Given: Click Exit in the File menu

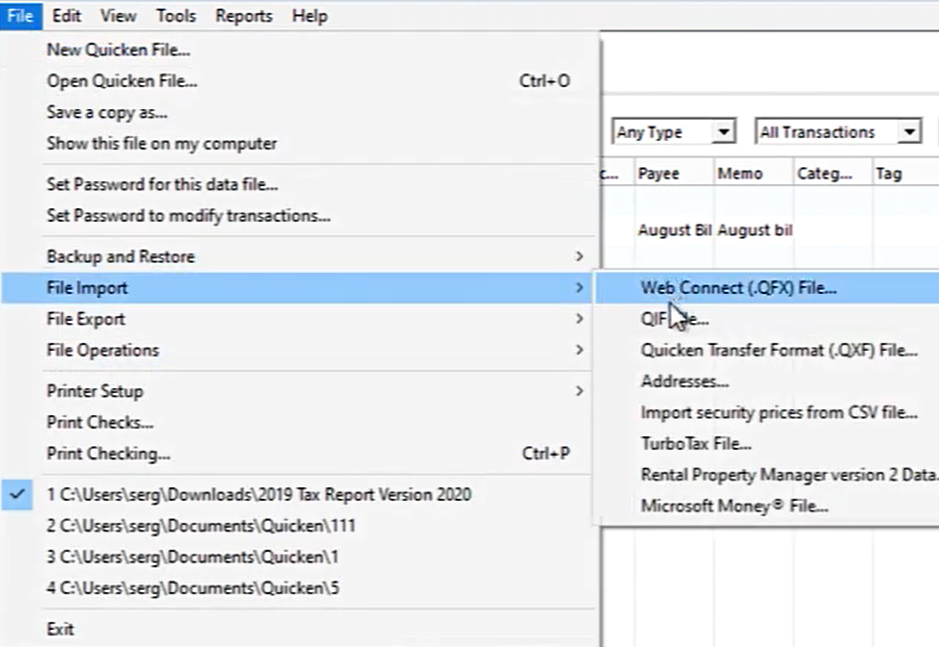Looking at the screenshot, I should click(x=298, y=629).
